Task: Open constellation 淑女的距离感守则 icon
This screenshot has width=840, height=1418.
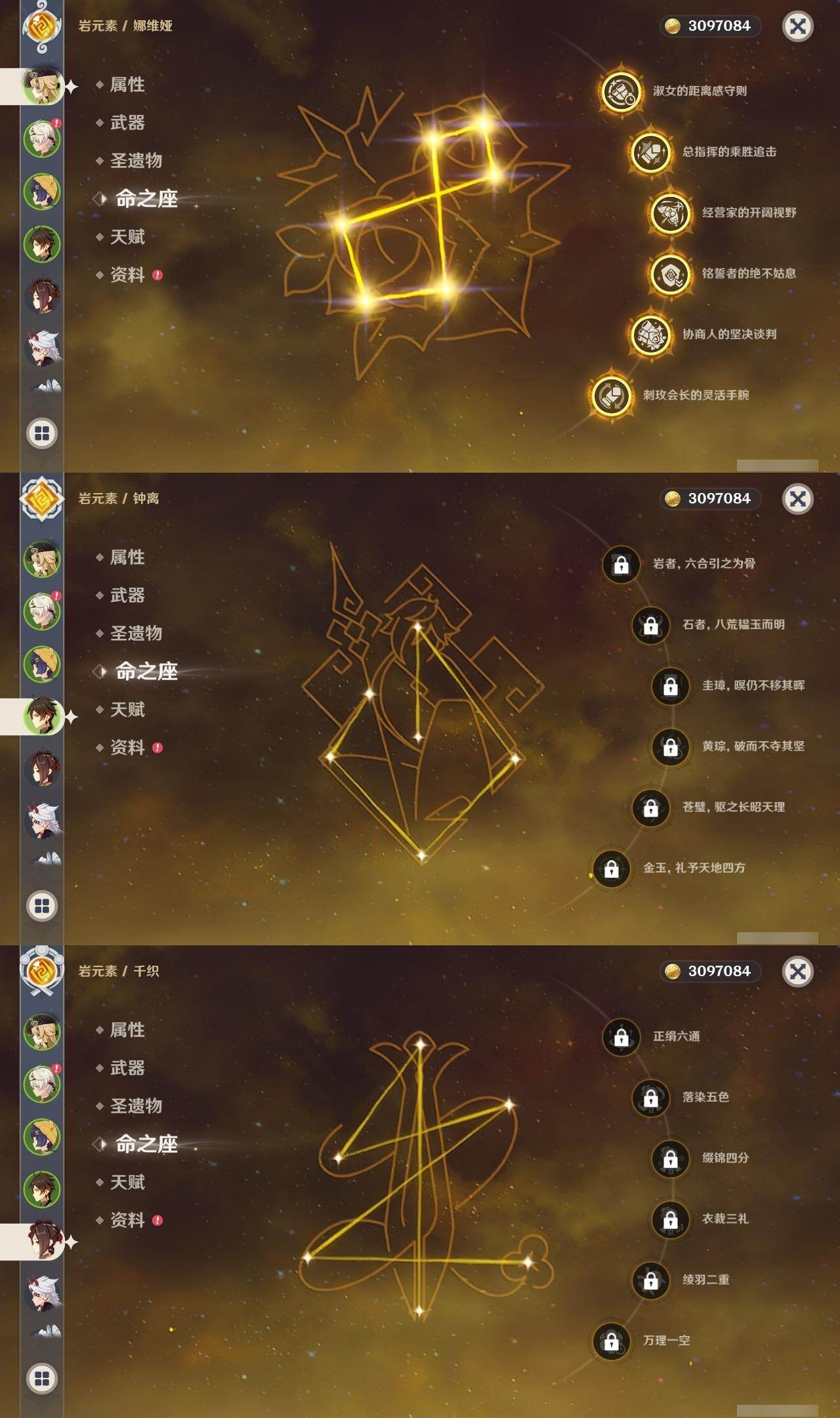Action: 621,91
